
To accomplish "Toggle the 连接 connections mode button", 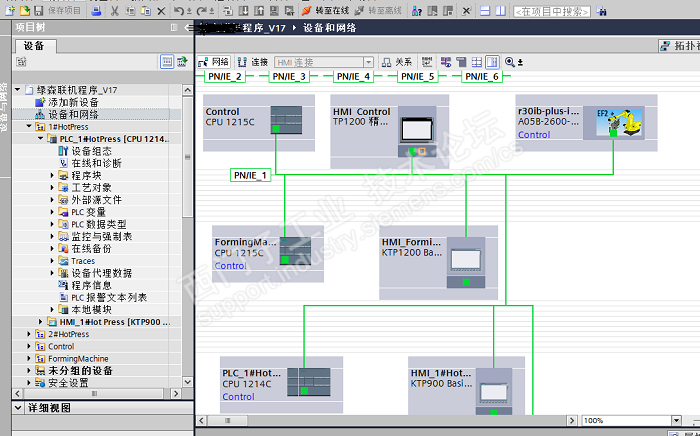I will 253,62.
